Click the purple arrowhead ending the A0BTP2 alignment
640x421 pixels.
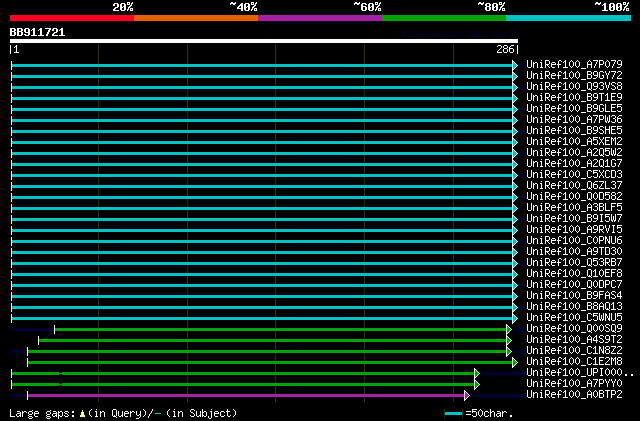[x=467, y=396]
